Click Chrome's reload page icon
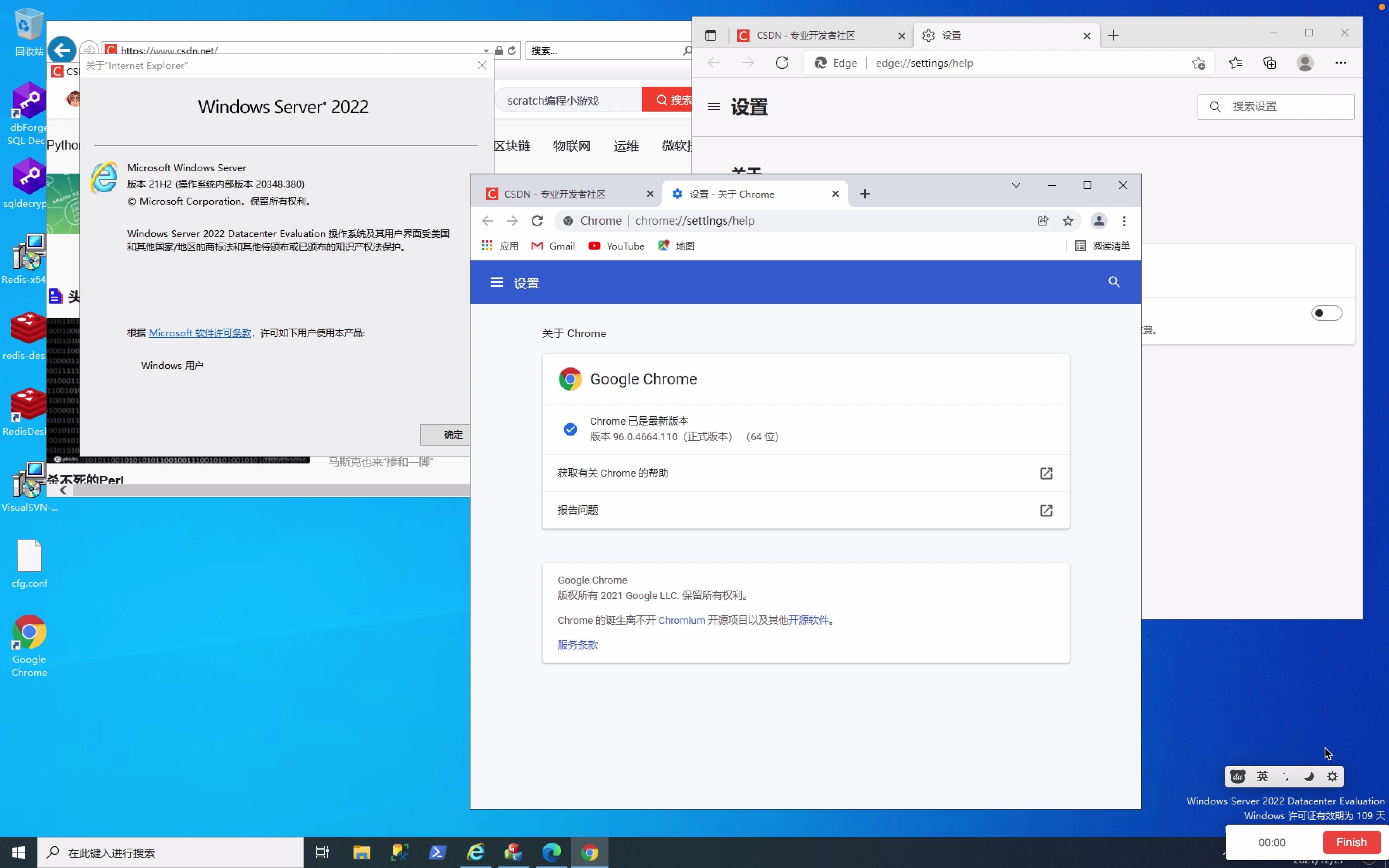 click(537, 221)
